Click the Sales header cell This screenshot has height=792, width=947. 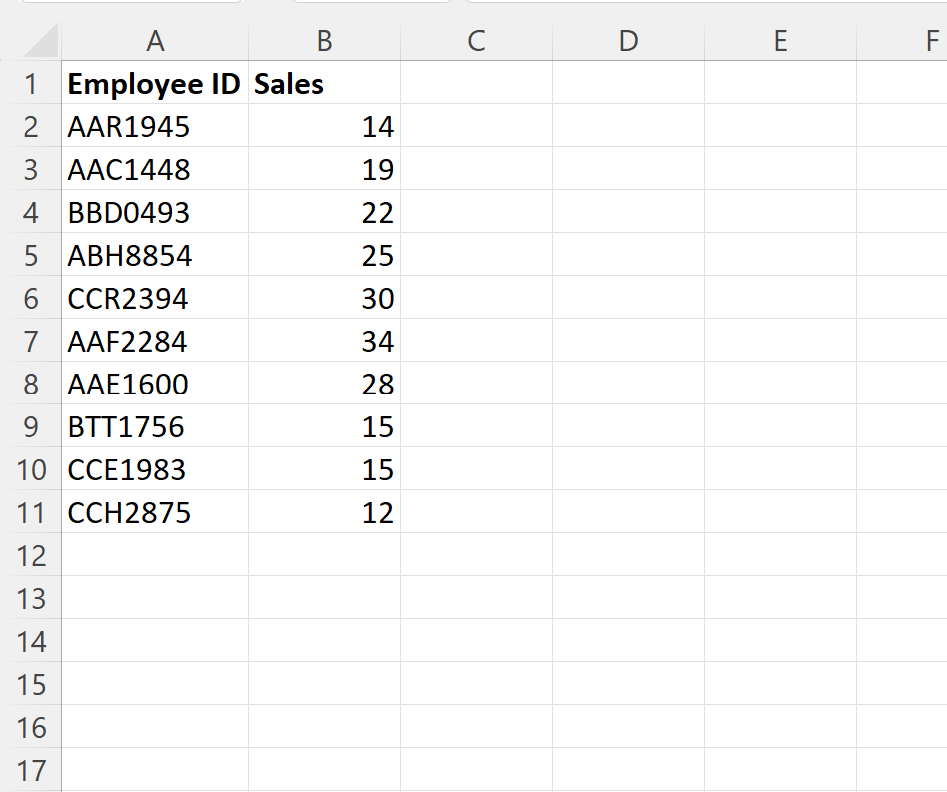tap(323, 84)
